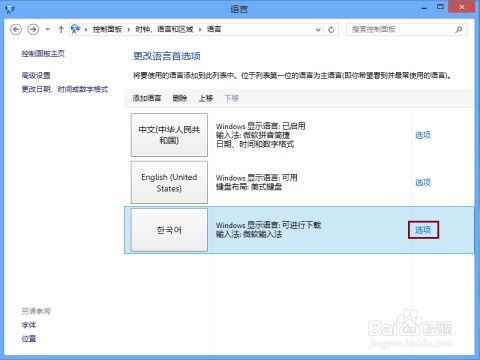The width and height of the screenshot is (480, 360).
Task: Refresh the page with the refresh icon
Action: pos(331,30)
